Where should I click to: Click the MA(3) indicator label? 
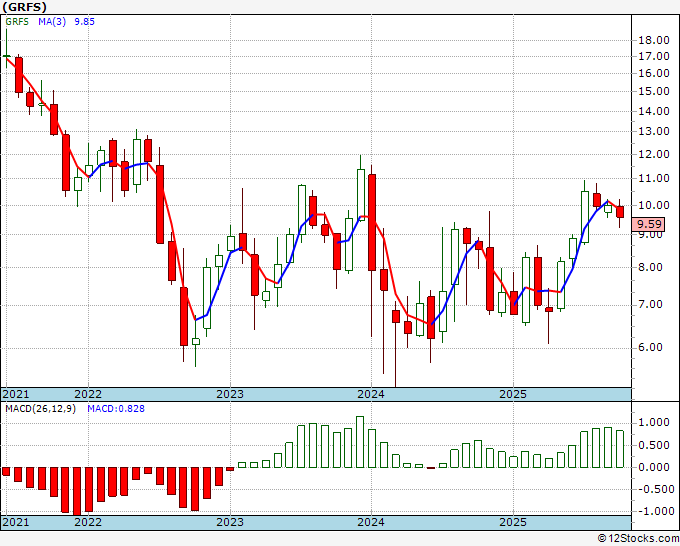tap(52, 22)
